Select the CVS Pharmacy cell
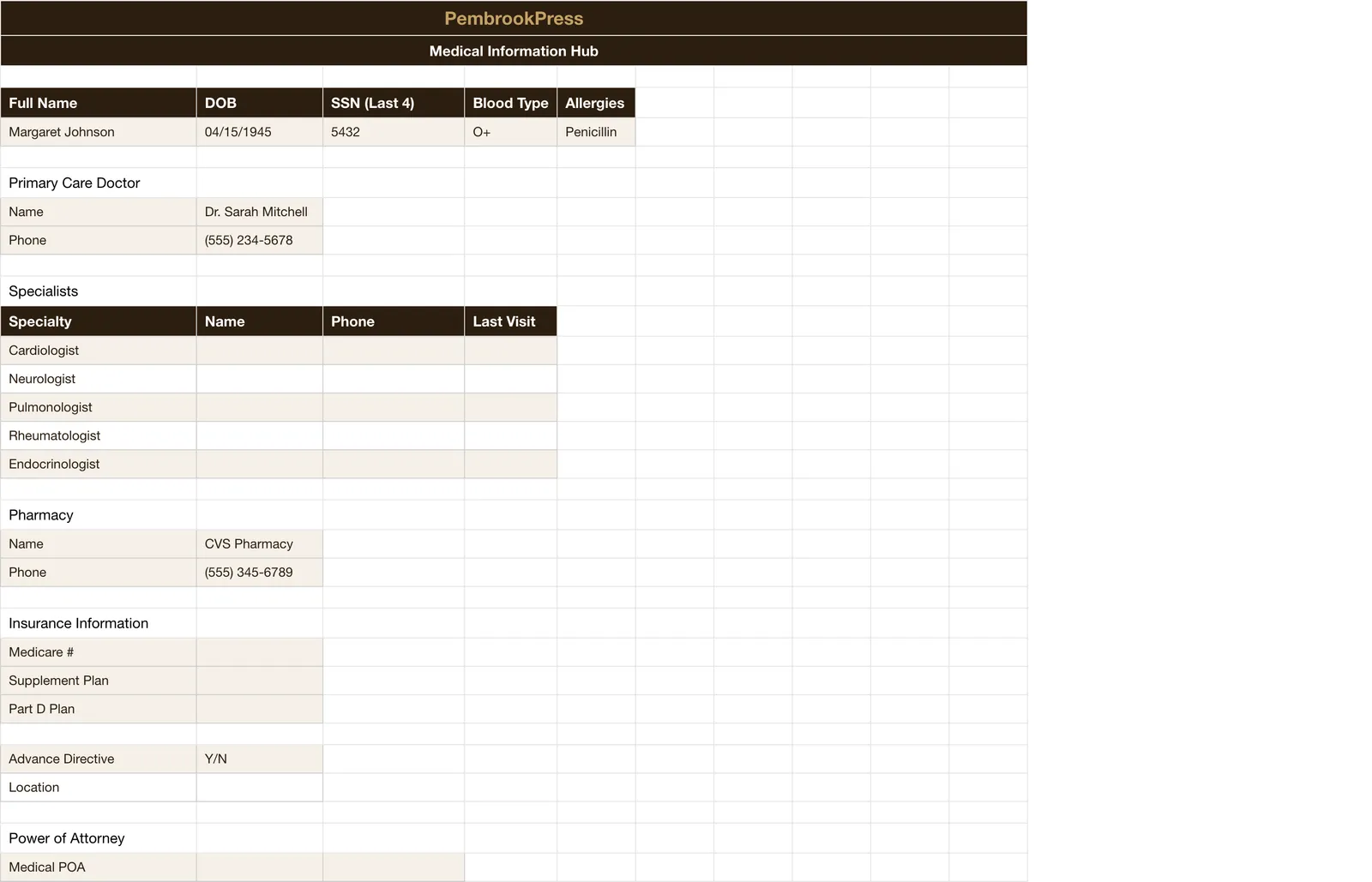 point(260,543)
